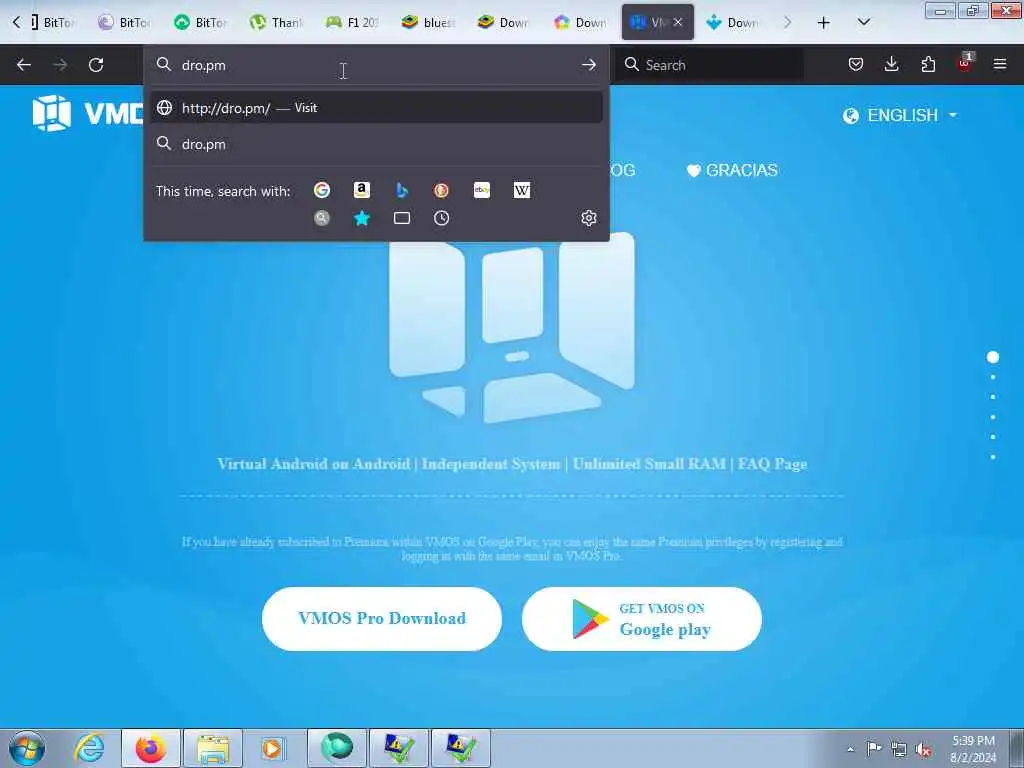The image size is (1024, 768).
Task: Open the Action Center flag tray icon
Action: [874, 749]
